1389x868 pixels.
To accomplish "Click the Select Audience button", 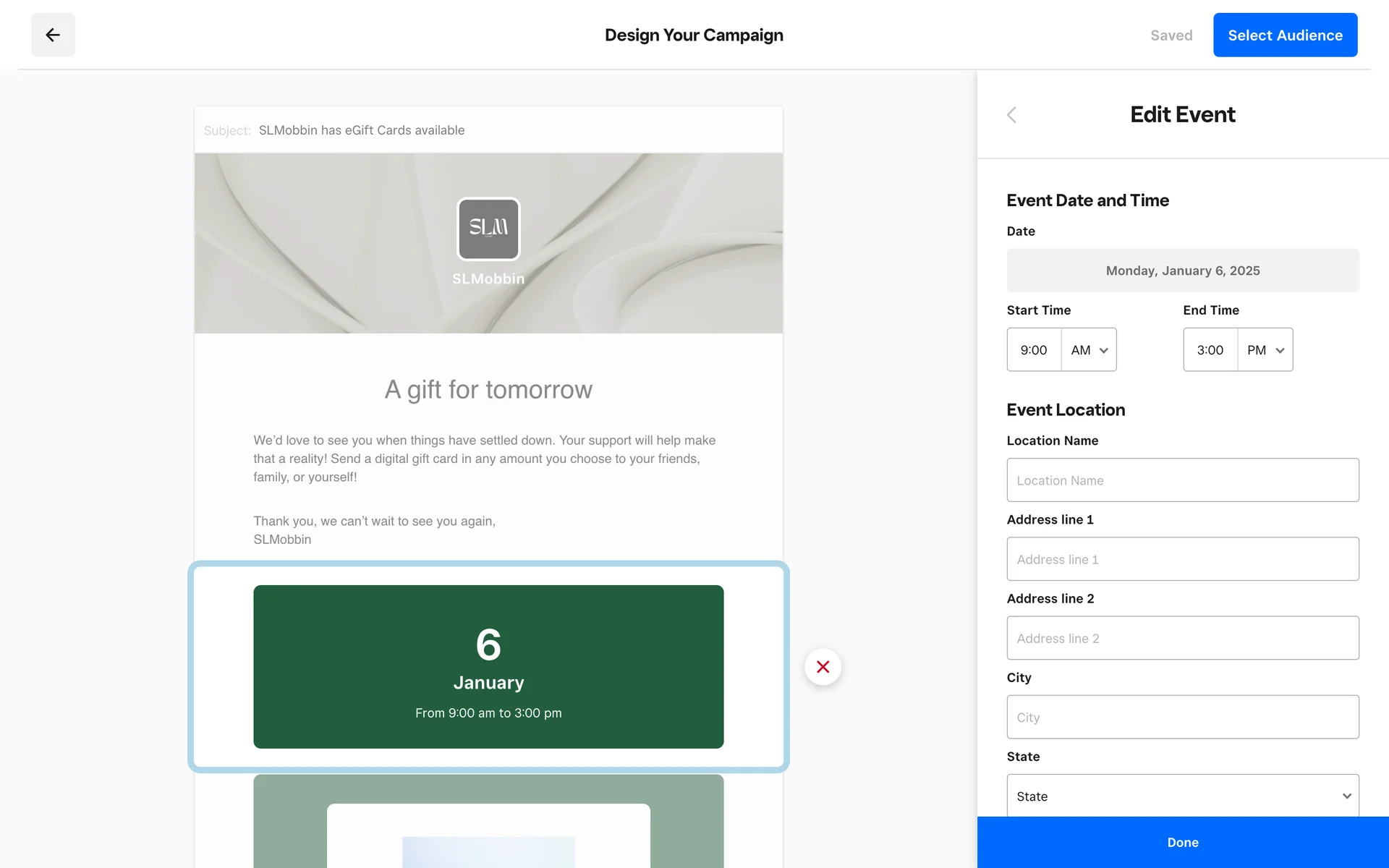I will point(1285,35).
